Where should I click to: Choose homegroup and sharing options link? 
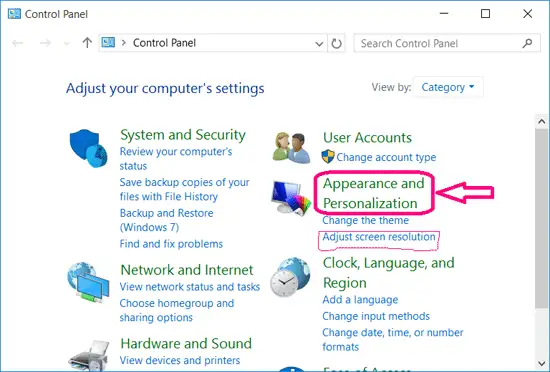(177, 310)
